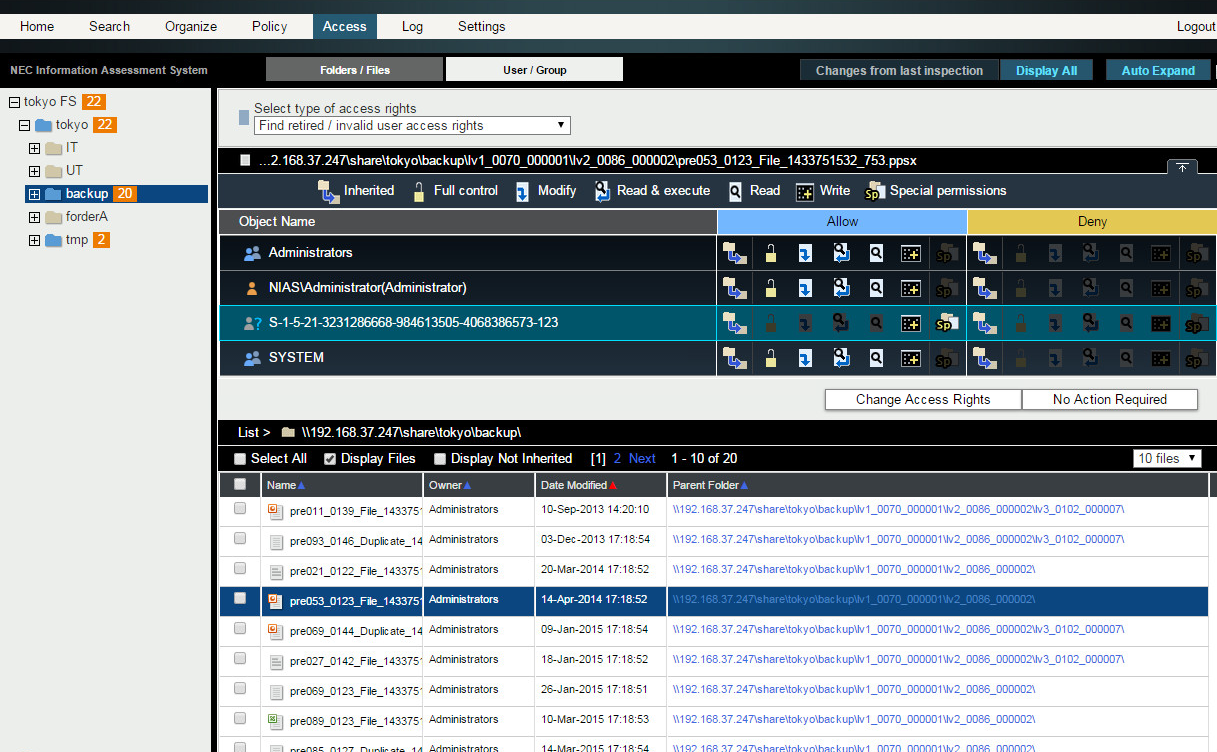Check the Select All checkbox
Screen dimensions: 1217x752
tap(240, 459)
